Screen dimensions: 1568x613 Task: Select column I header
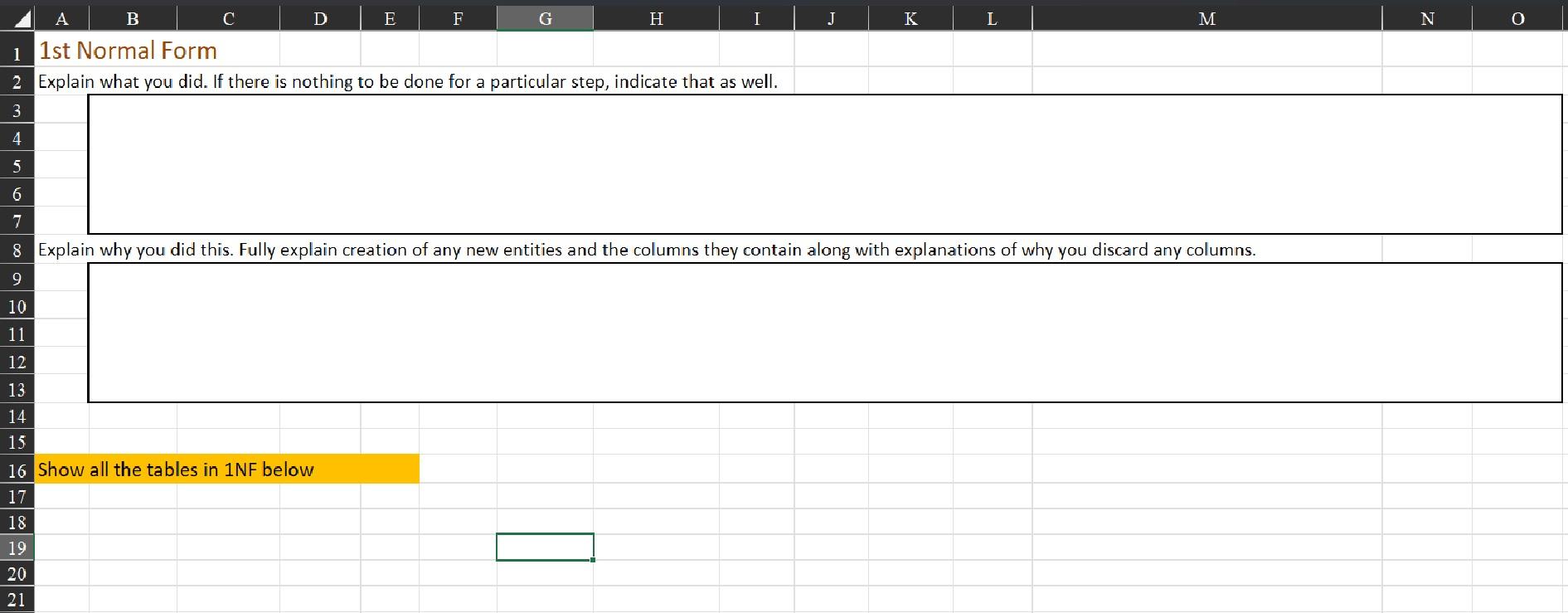pos(756,18)
